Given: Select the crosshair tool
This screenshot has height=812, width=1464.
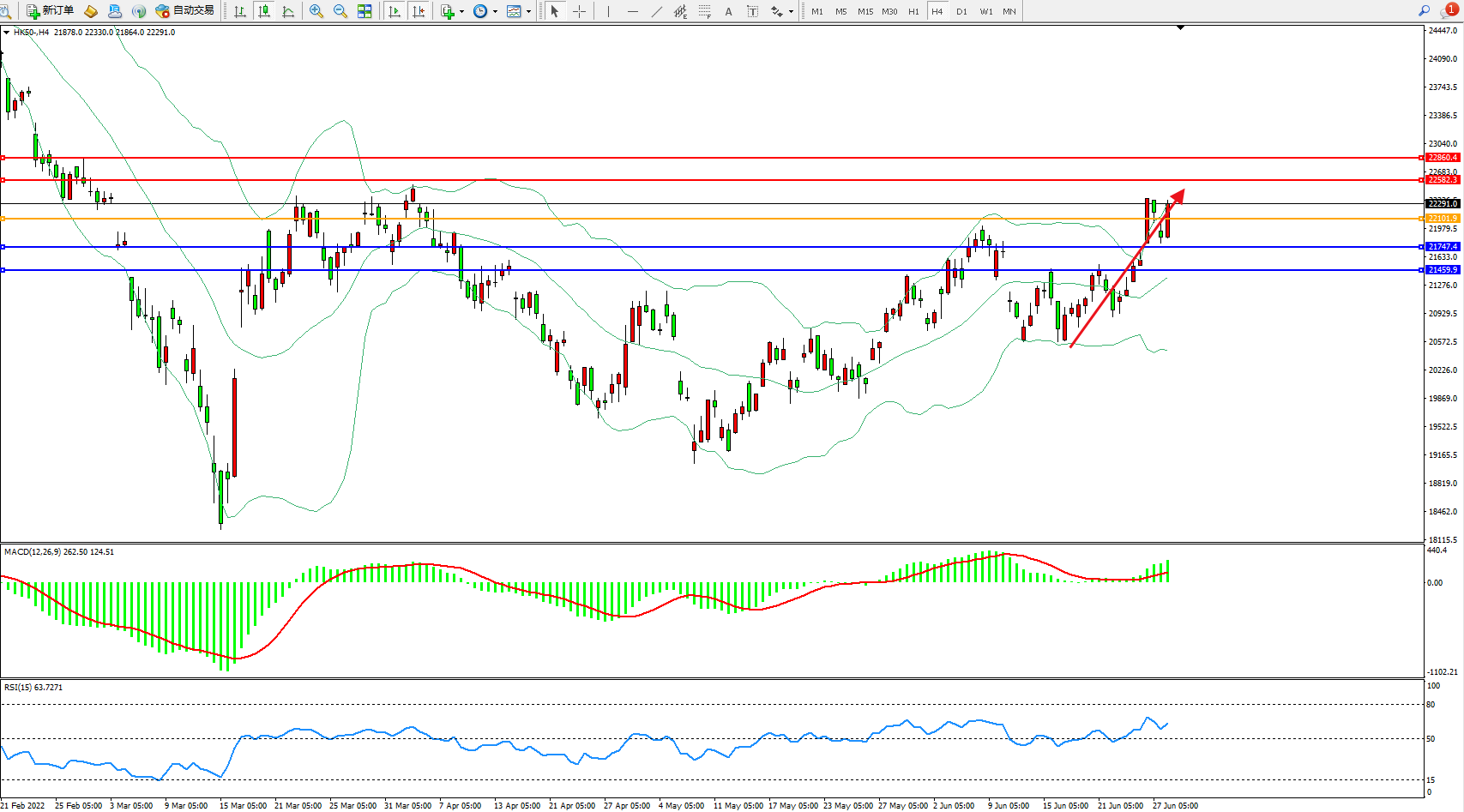Looking at the screenshot, I should 580,11.
